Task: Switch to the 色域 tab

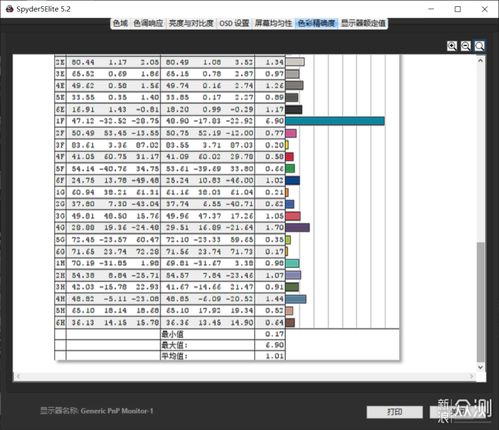Action: coord(120,23)
